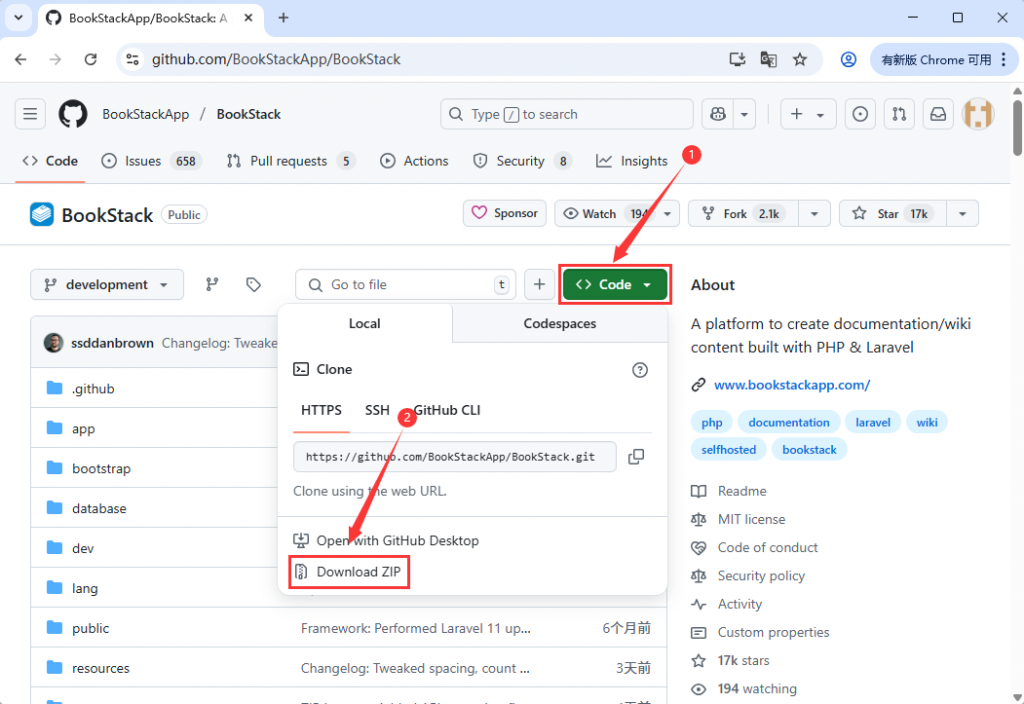Expand the Fork dropdown arrow
This screenshot has height=704, width=1024.
(814, 214)
